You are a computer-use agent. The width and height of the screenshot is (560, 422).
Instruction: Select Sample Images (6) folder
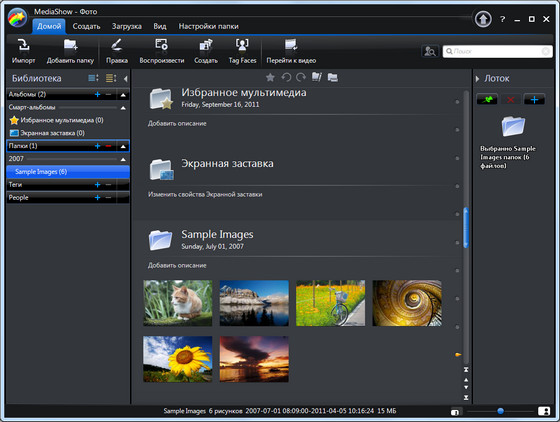(x=68, y=172)
